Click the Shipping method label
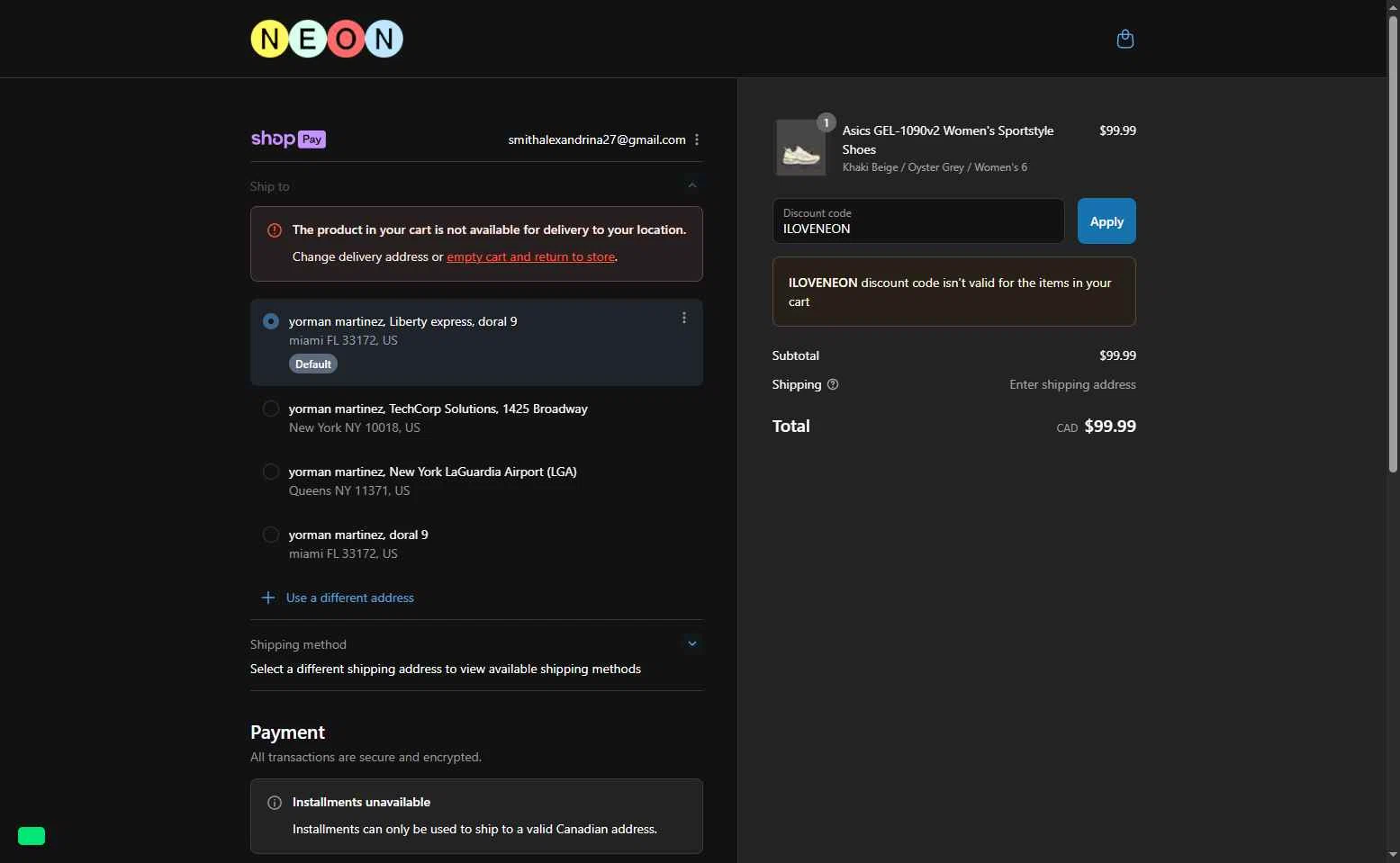This screenshot has height=863, width=1400. point(298,644)
